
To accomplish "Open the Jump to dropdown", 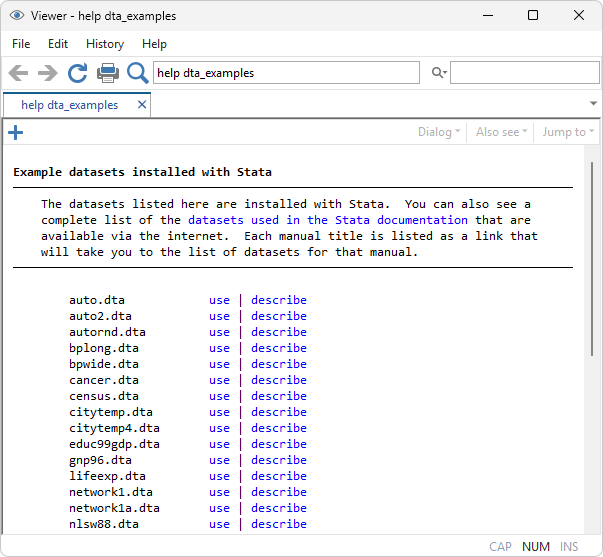I will coord(567,132).
